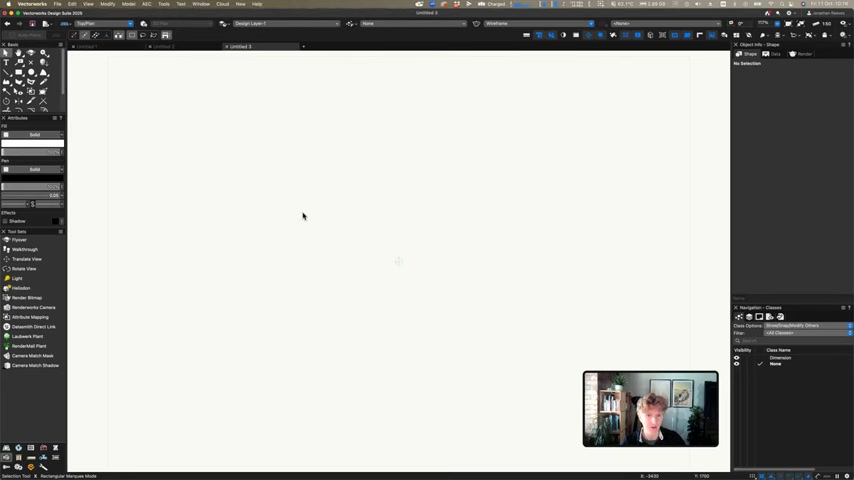Toggle the Shadow effect checkbox
Image resolution: width=854 pixels, height=480 pixels.
[5, 221]
